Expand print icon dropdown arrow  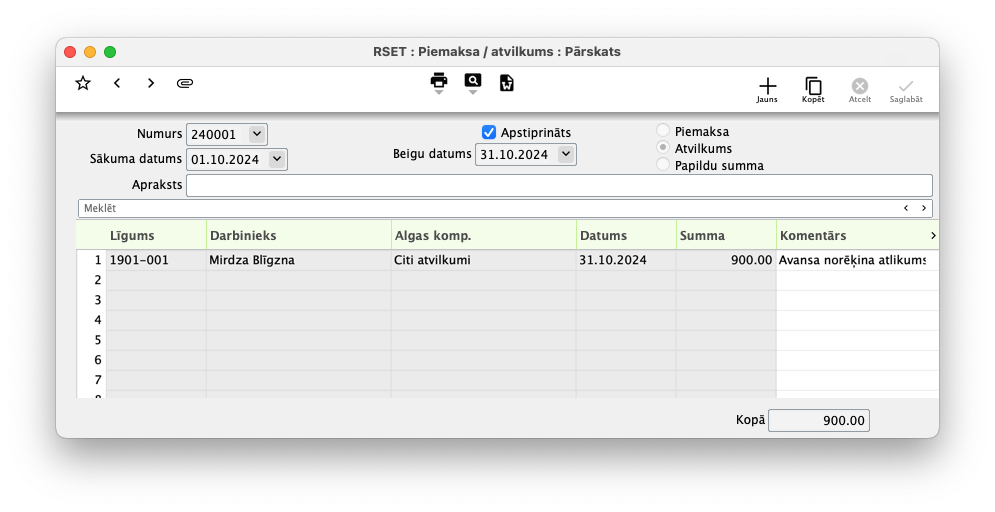coord(438,93)
